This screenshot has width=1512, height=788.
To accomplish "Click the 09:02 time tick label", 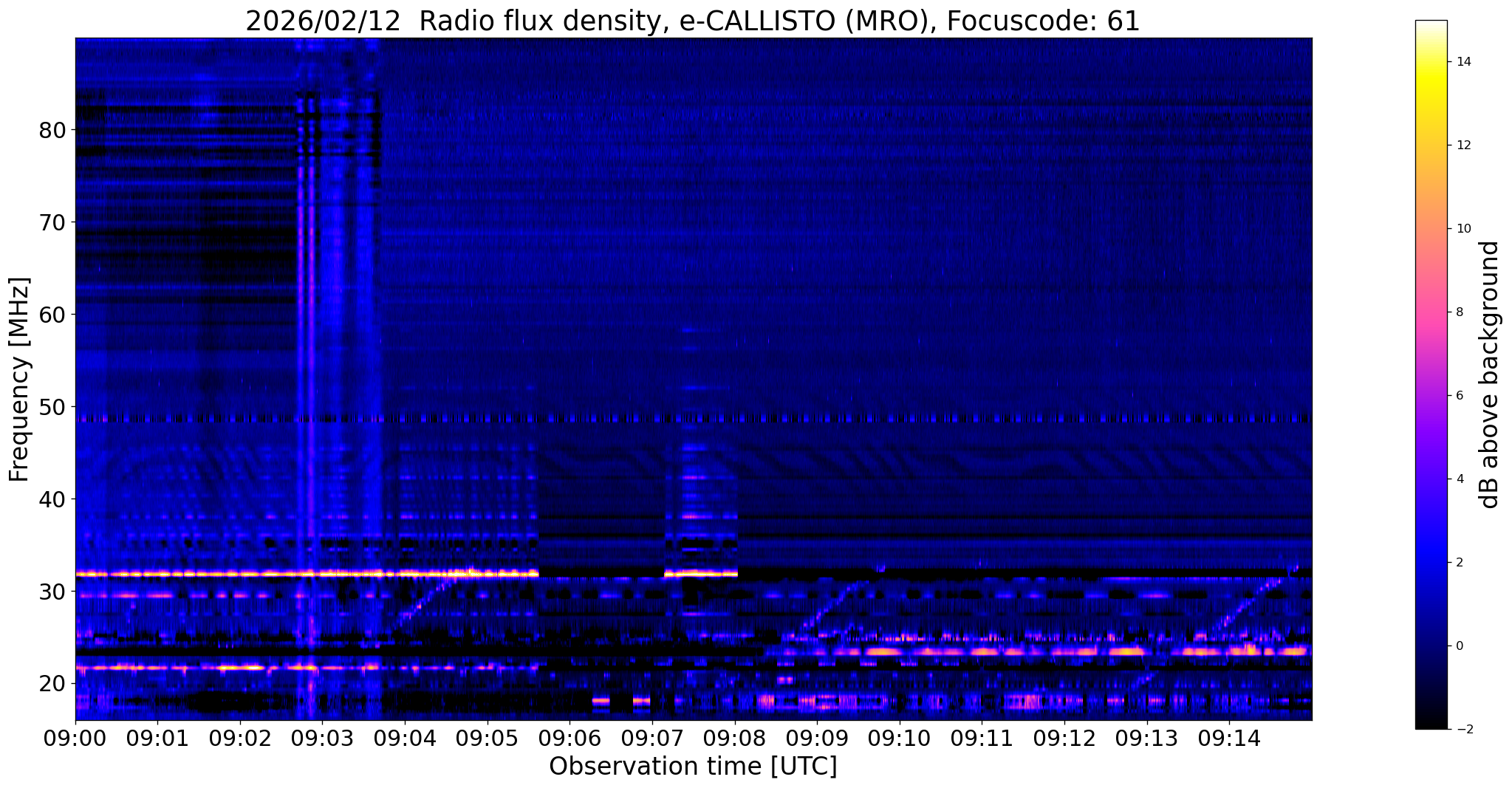I will (x=240, y=739).
